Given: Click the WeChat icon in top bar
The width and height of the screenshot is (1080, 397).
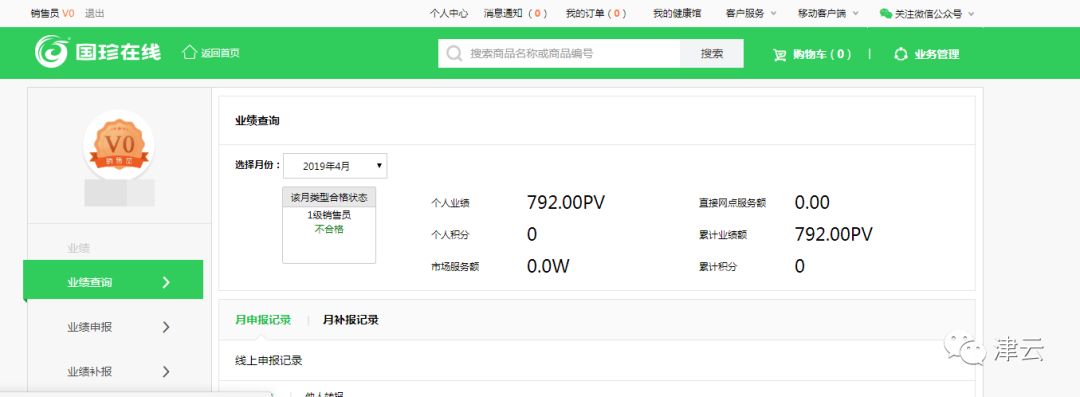Looking at the screenshot, I should (x=886, y=13).
